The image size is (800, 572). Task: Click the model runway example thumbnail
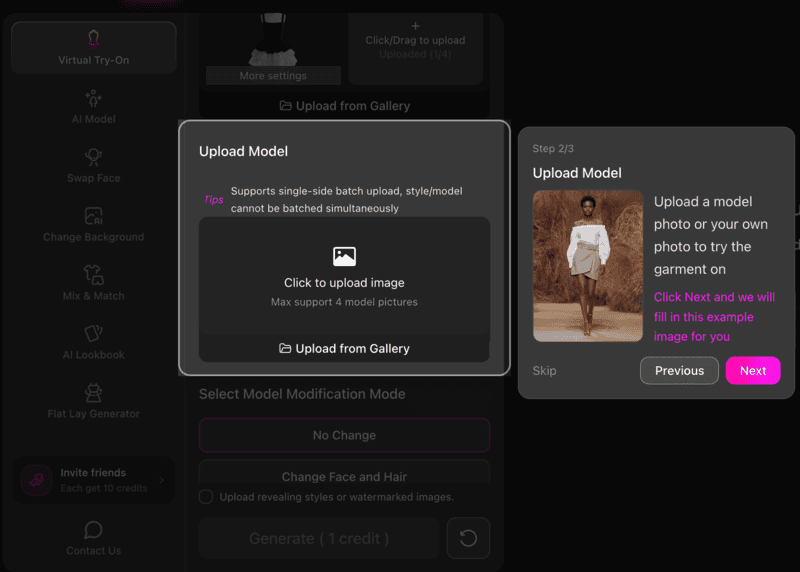pos(588,266)
